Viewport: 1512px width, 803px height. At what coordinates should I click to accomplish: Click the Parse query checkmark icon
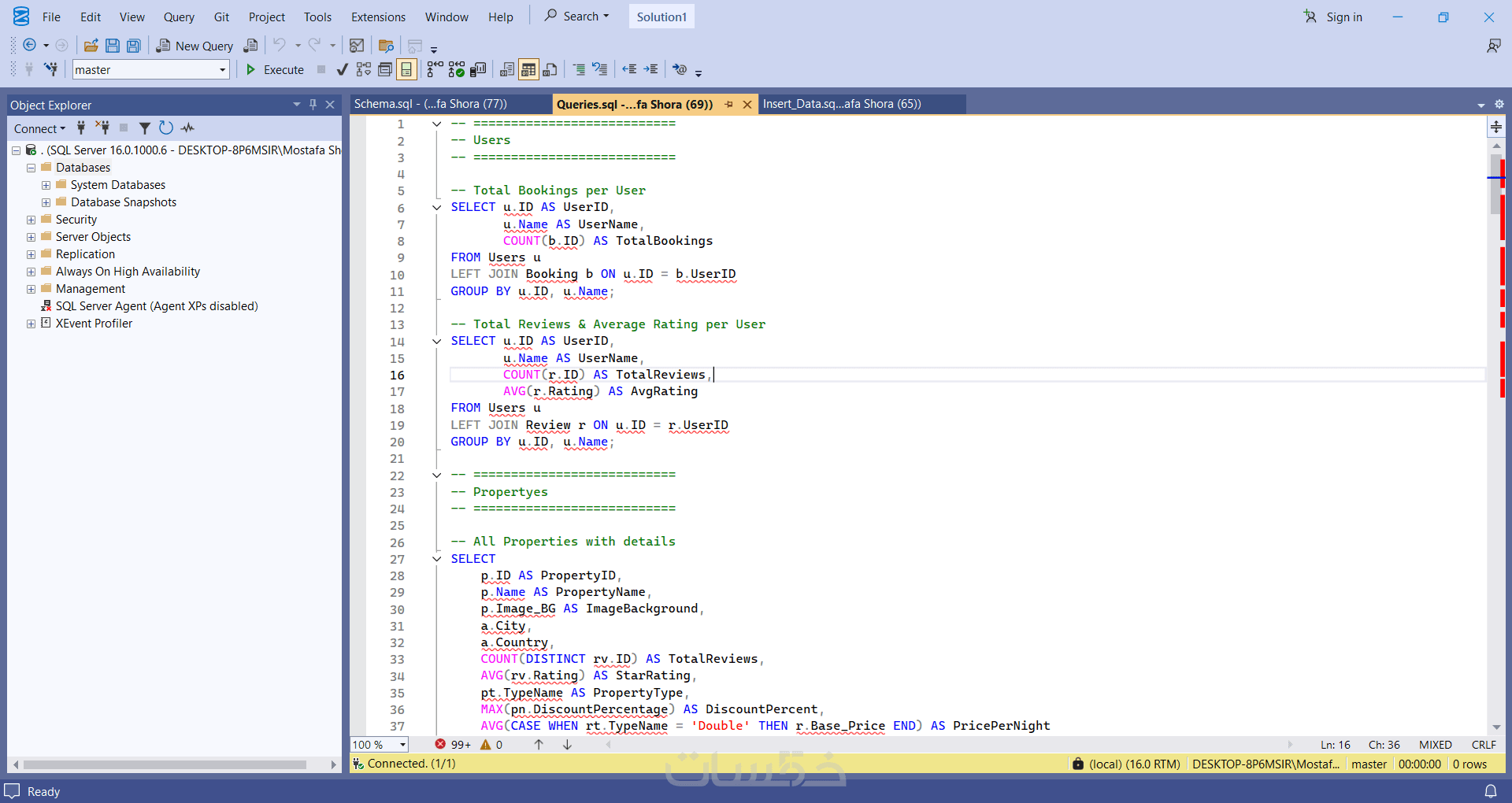[342, 70]
